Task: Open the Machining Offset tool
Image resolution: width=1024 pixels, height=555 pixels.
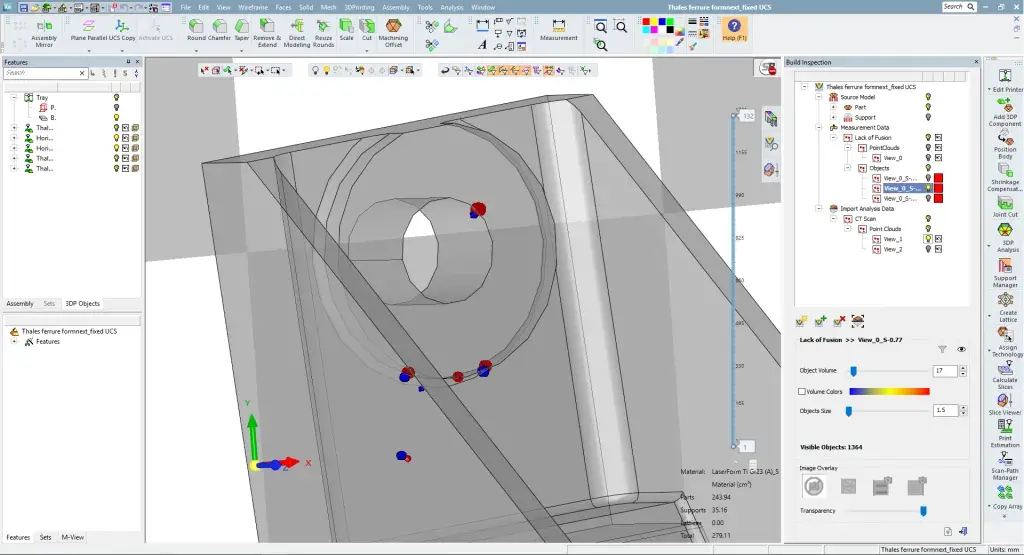Action: 393,27
